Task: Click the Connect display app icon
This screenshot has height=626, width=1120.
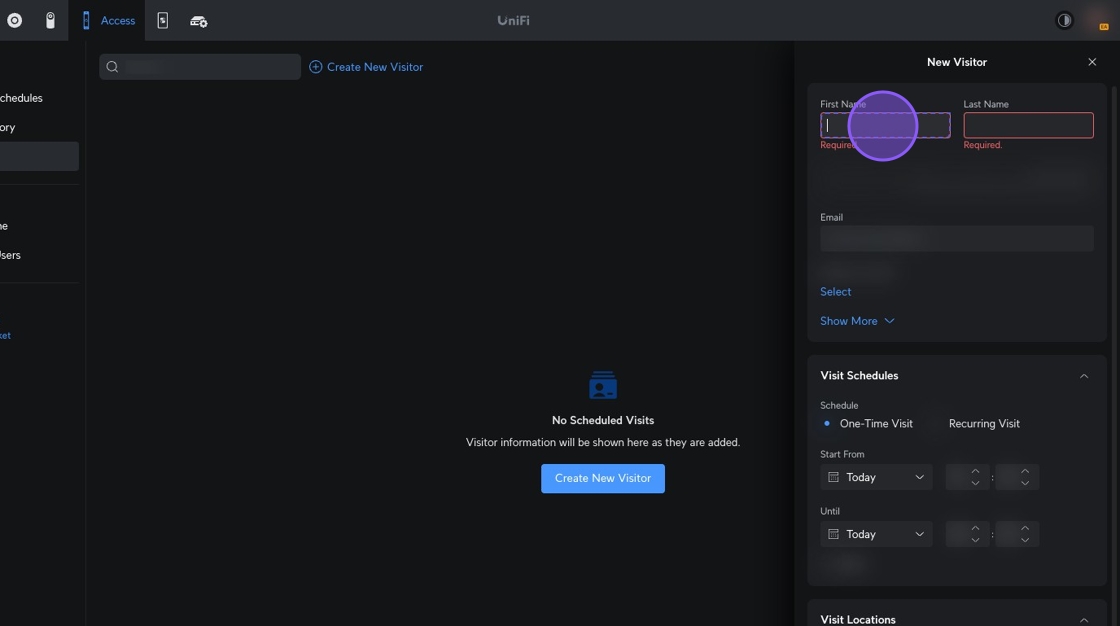Action: [x=163, y=20]
